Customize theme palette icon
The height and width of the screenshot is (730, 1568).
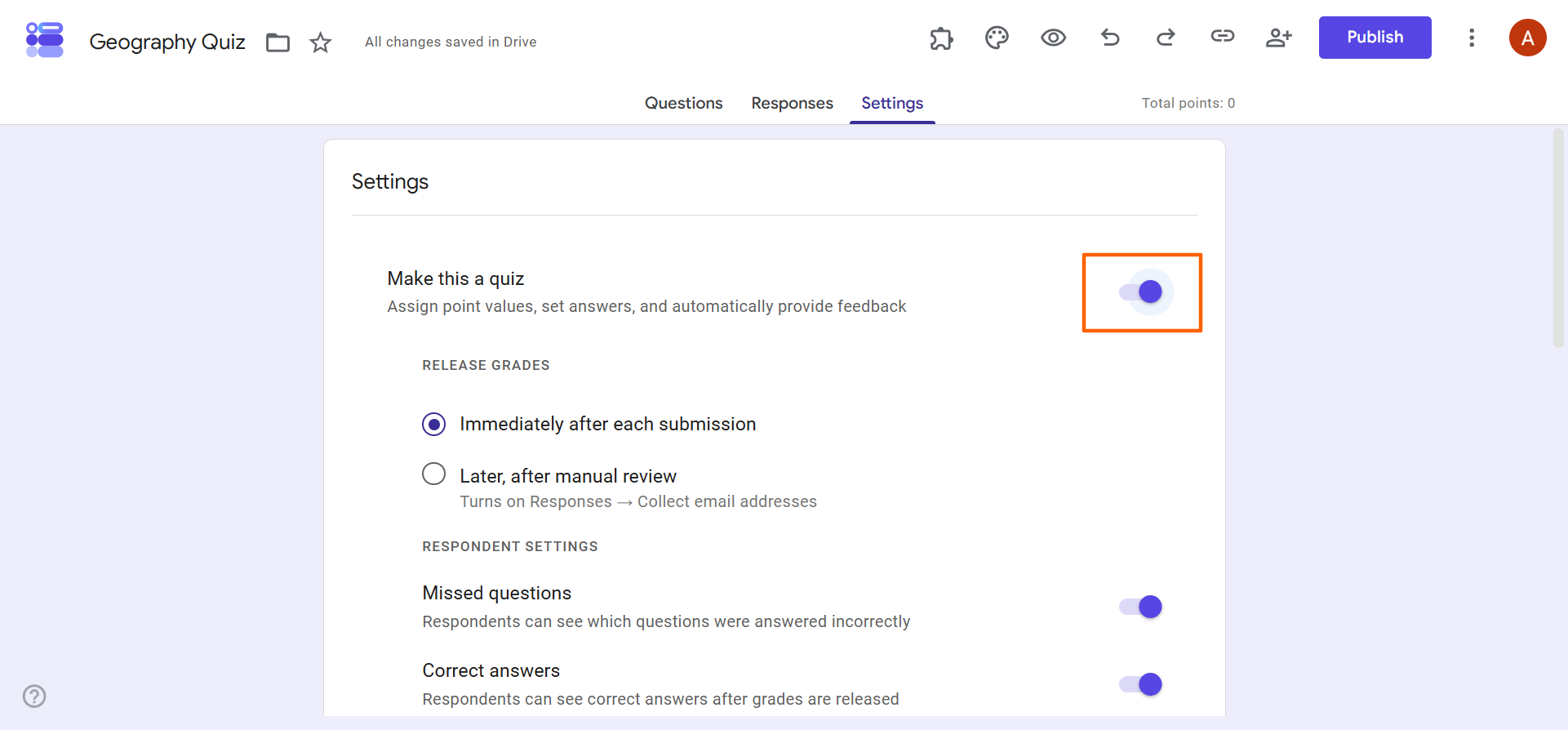997,38
